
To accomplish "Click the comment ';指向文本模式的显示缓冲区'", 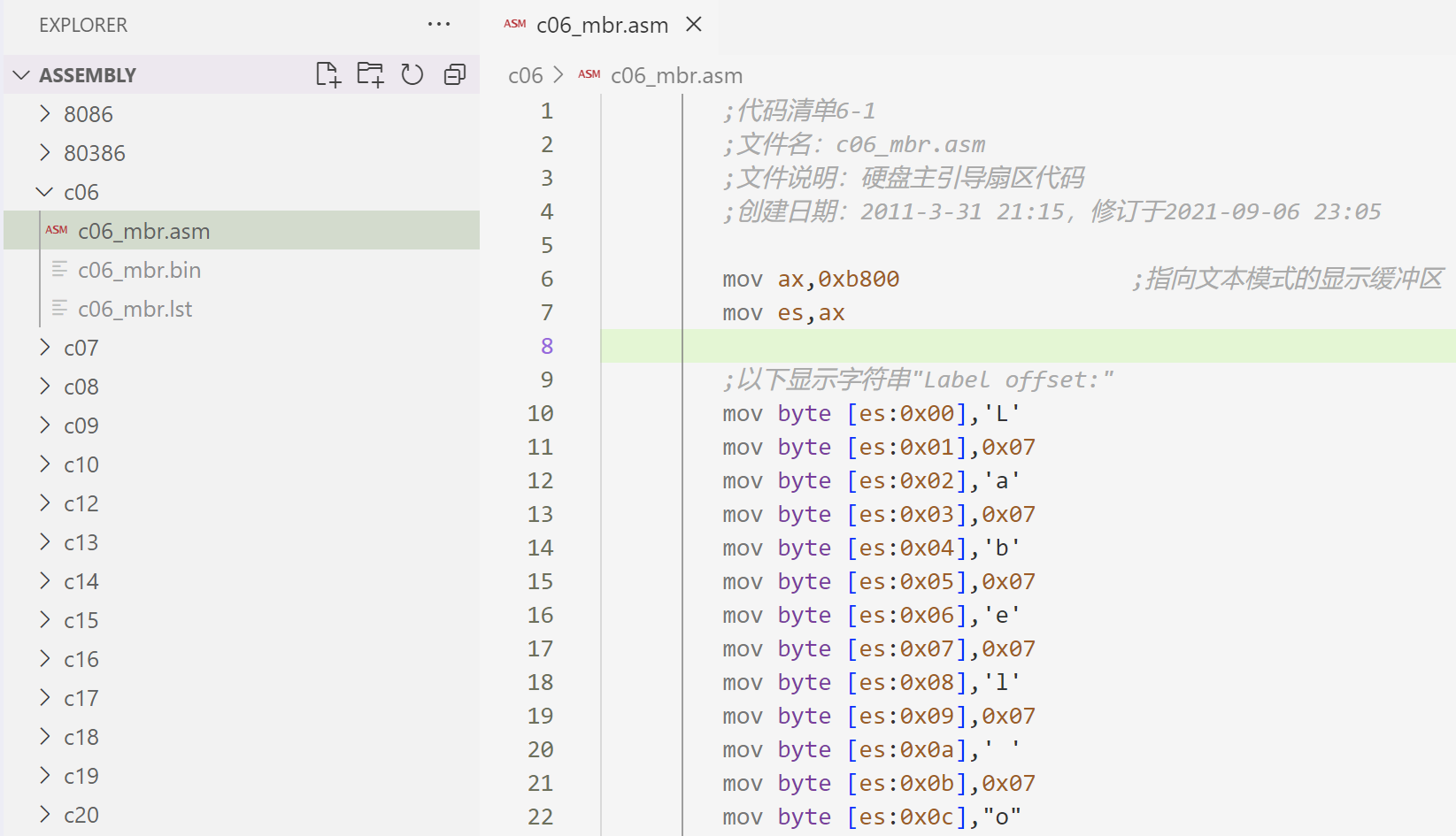I will (1288, 279).
